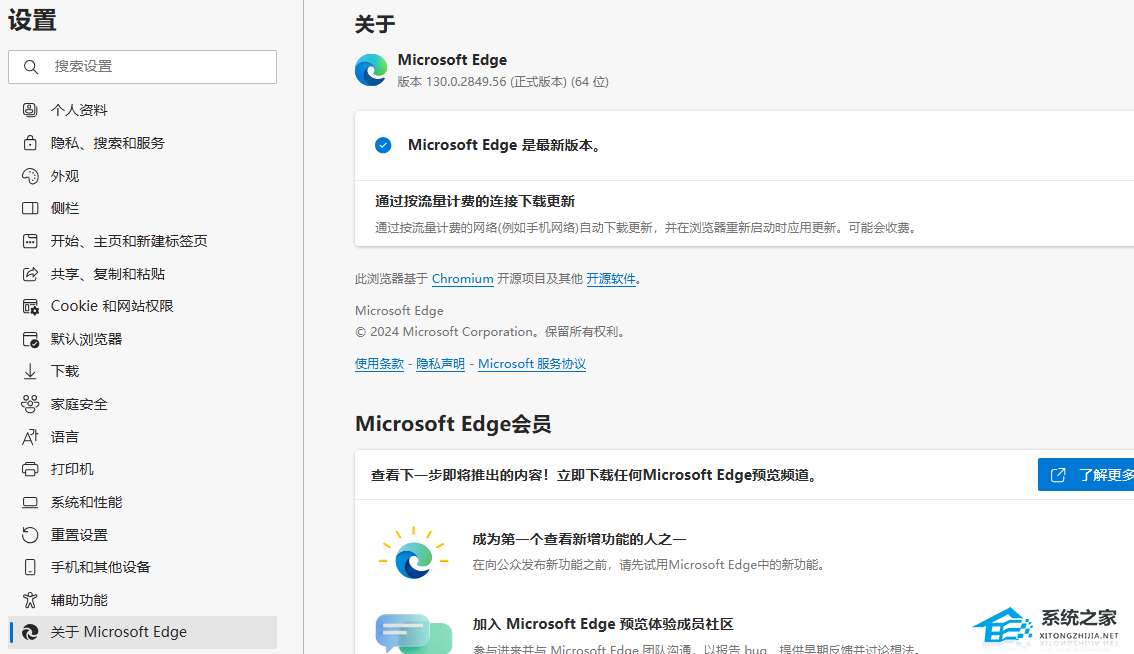Click the 手机和其他设备 phone icon

click(x=30, y=567)
